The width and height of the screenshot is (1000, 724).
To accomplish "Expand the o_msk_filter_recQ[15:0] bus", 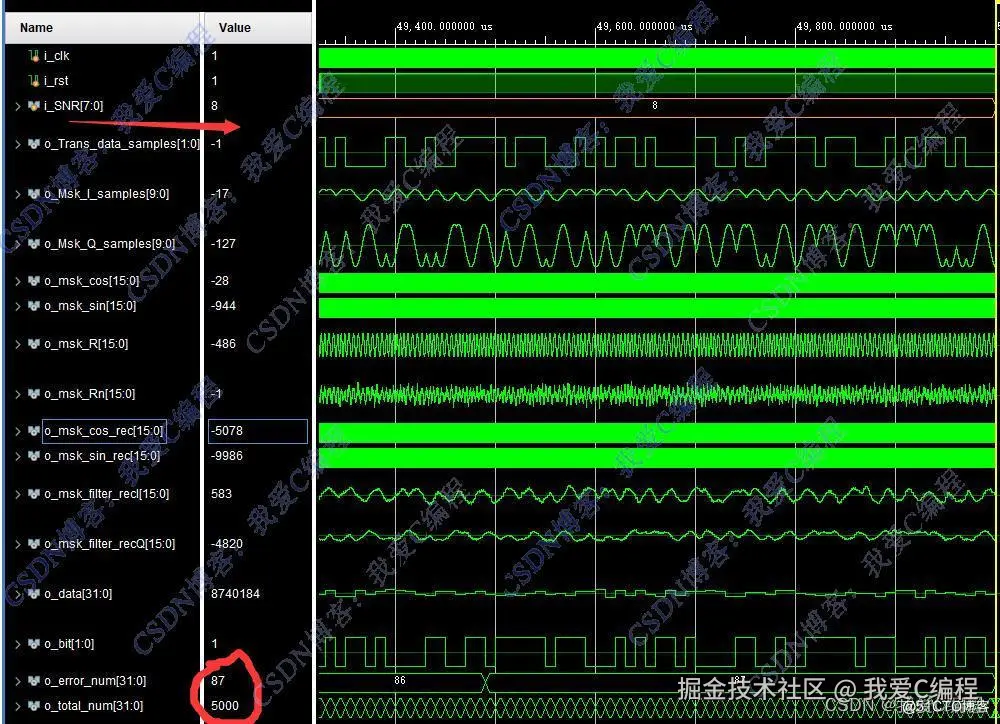I will [x=18, y=544].
